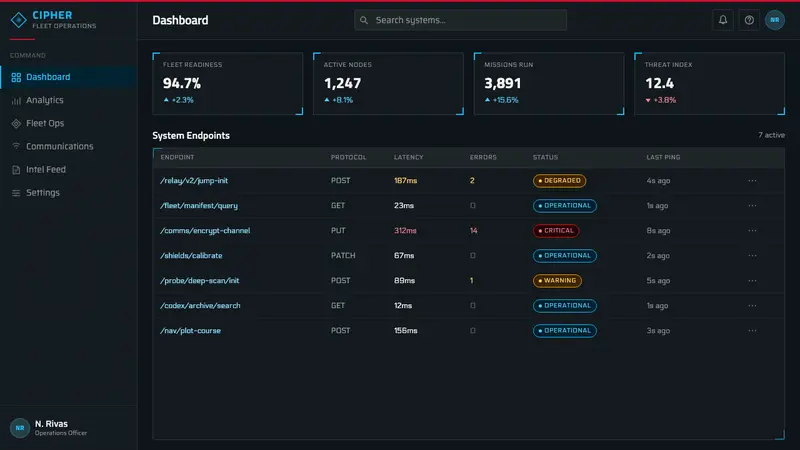Click the Intel Feed document icon
The image size is (800, 450).
tap(16, 169)
